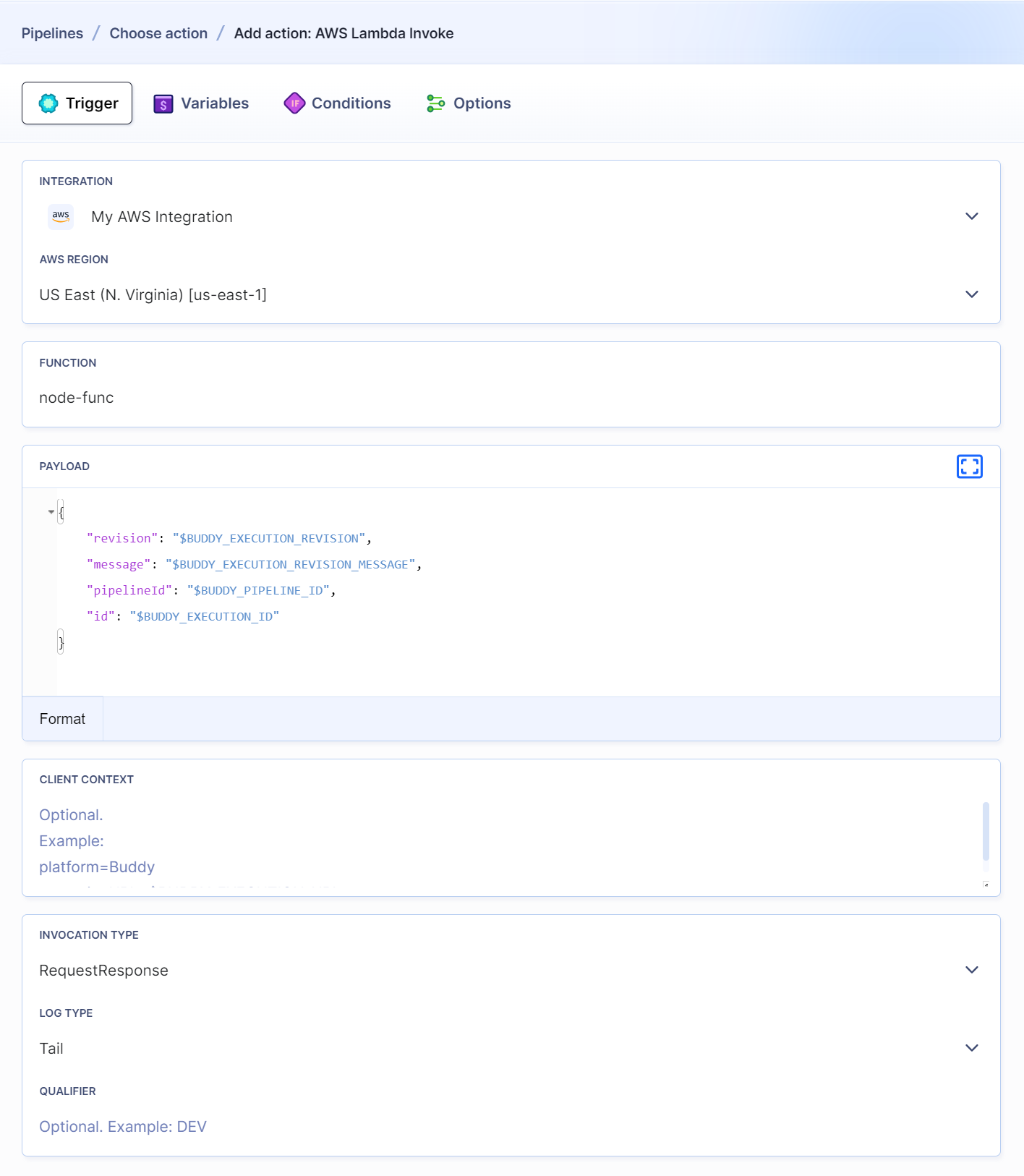Go to the Options tab
1024x1176 pixels.
469,103
